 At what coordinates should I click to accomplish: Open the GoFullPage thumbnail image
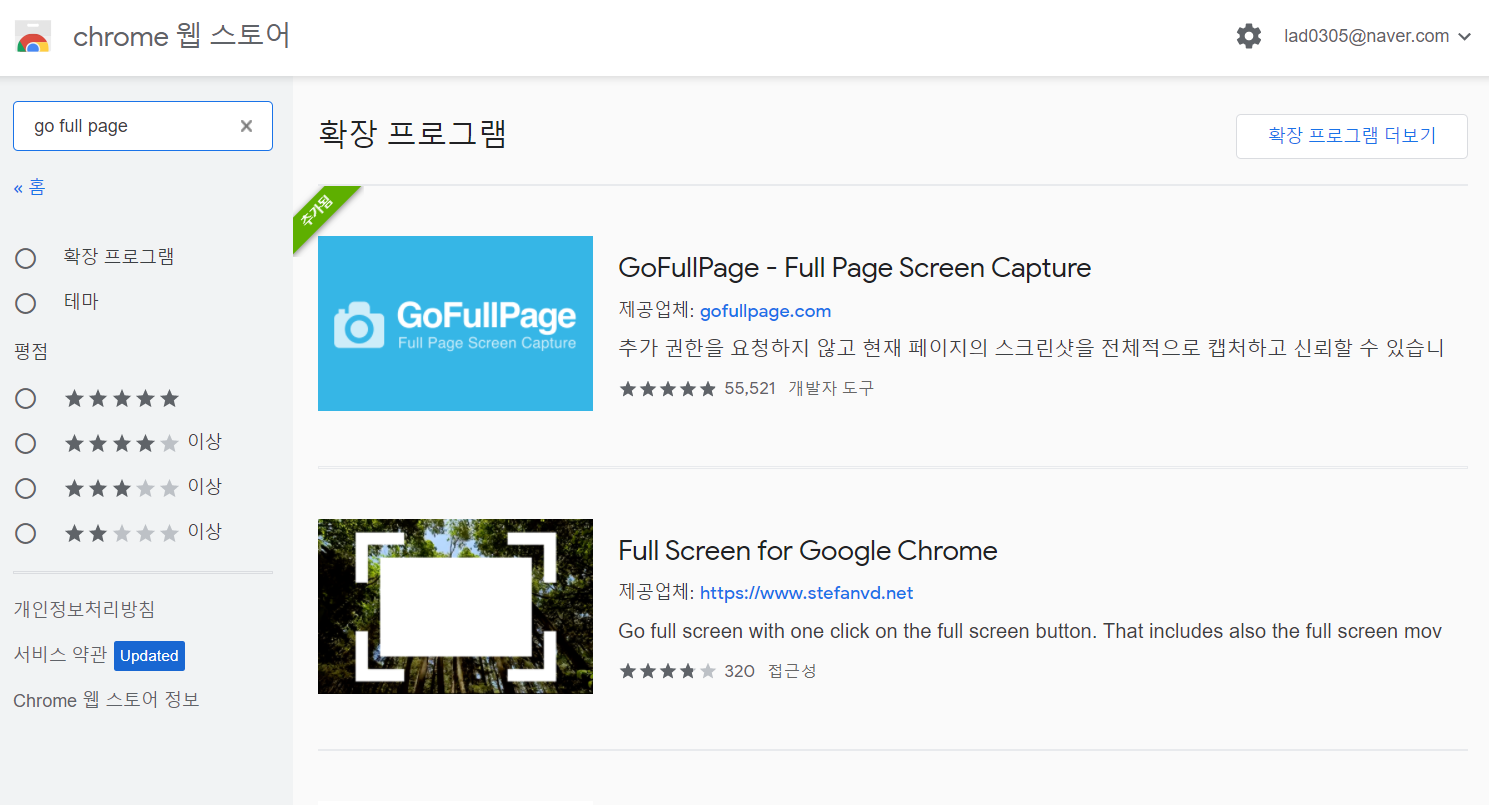(x=455, y=323)
